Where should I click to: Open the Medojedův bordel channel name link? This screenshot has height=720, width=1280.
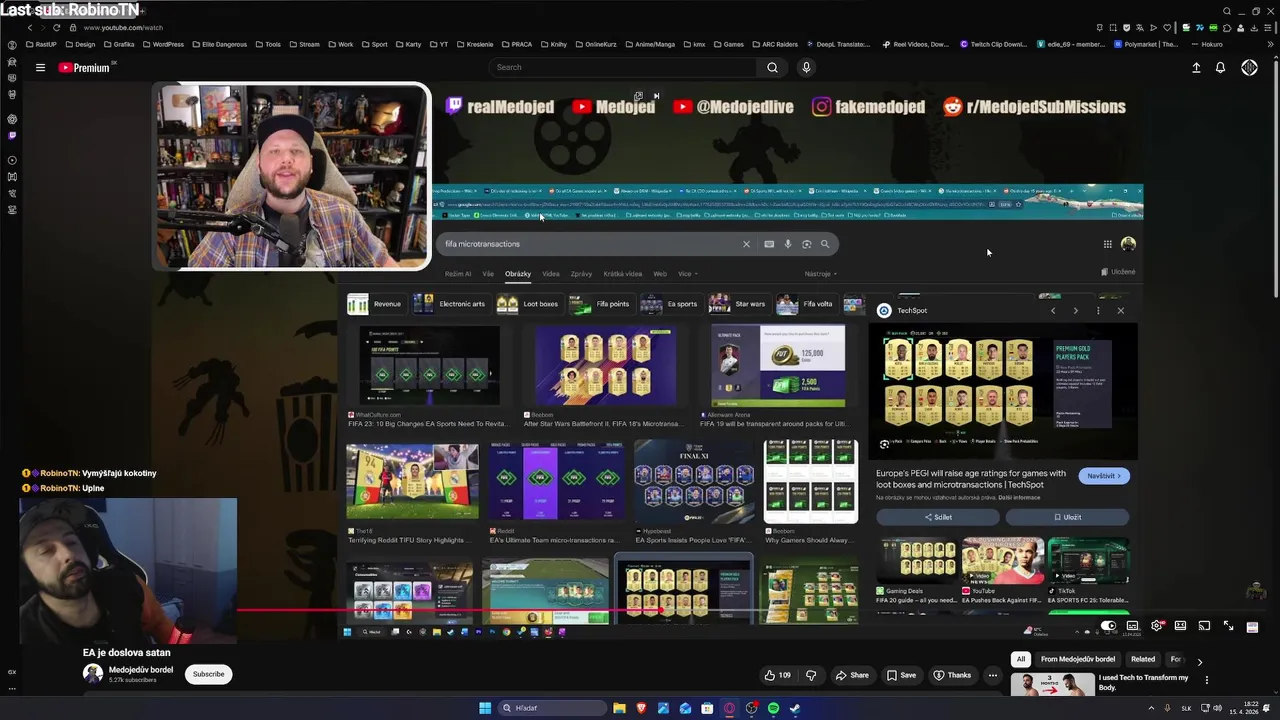click(140, 669)
